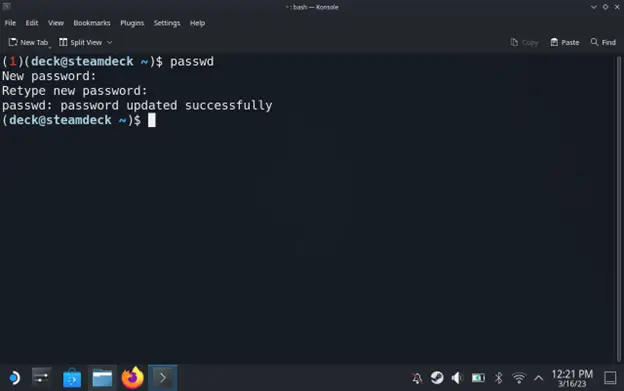Open Find in the Konsole toolbar
The height and width of the screenshot is (391, 624).
click(603, 42)
